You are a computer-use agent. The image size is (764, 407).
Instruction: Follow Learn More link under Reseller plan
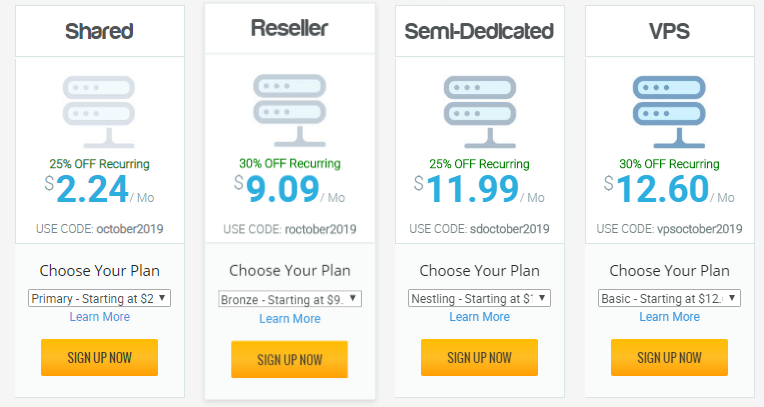(x=290, y=319)
